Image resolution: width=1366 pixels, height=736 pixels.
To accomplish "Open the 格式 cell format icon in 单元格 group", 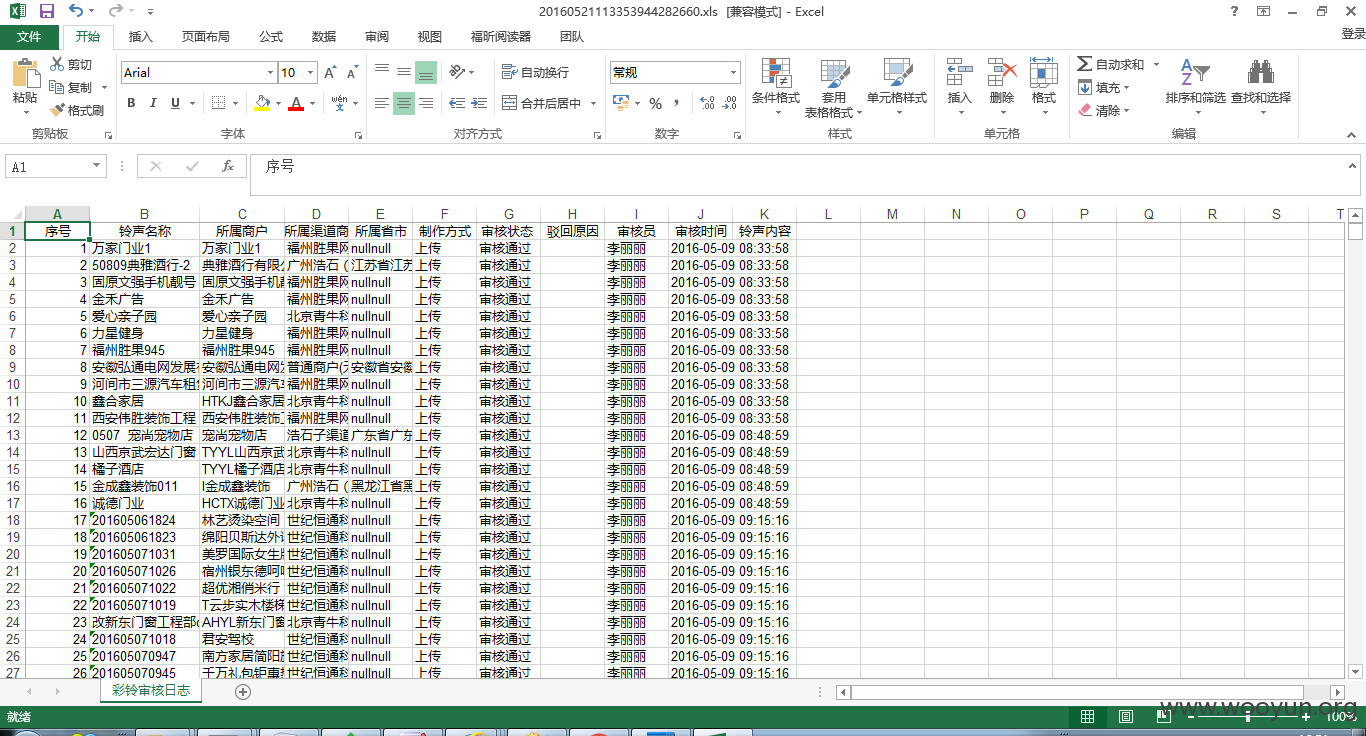I will [1044, 73].
